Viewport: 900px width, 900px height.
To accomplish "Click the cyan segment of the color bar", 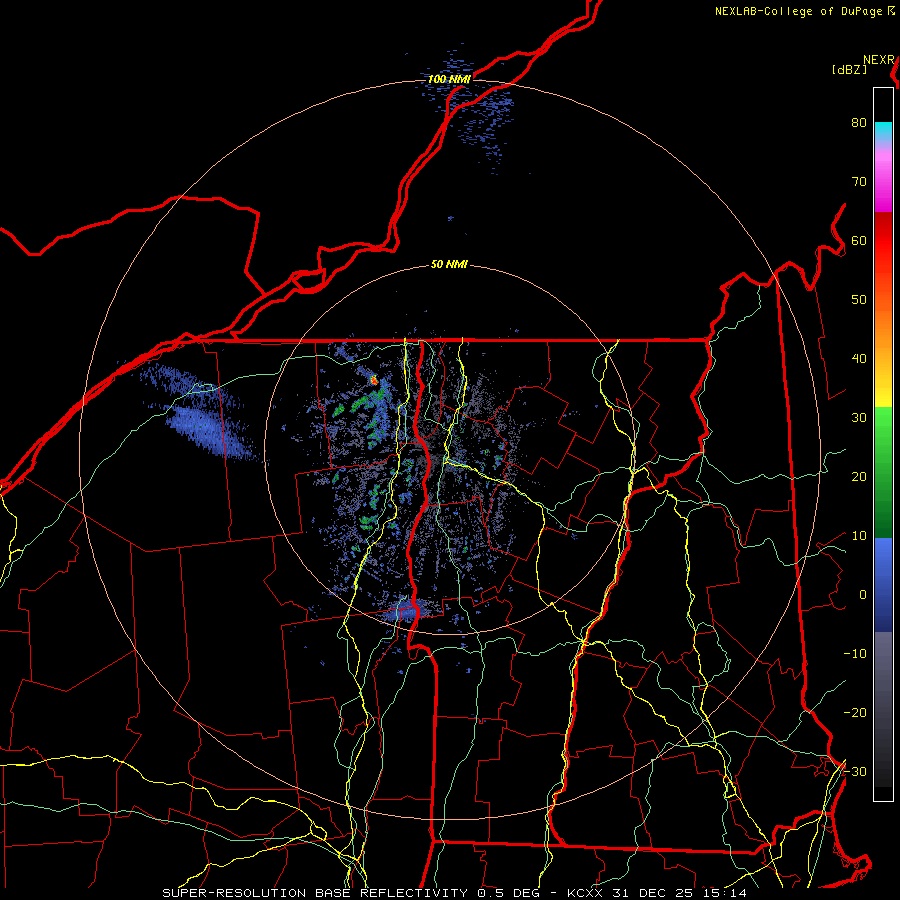I will [x=883, y=131].
